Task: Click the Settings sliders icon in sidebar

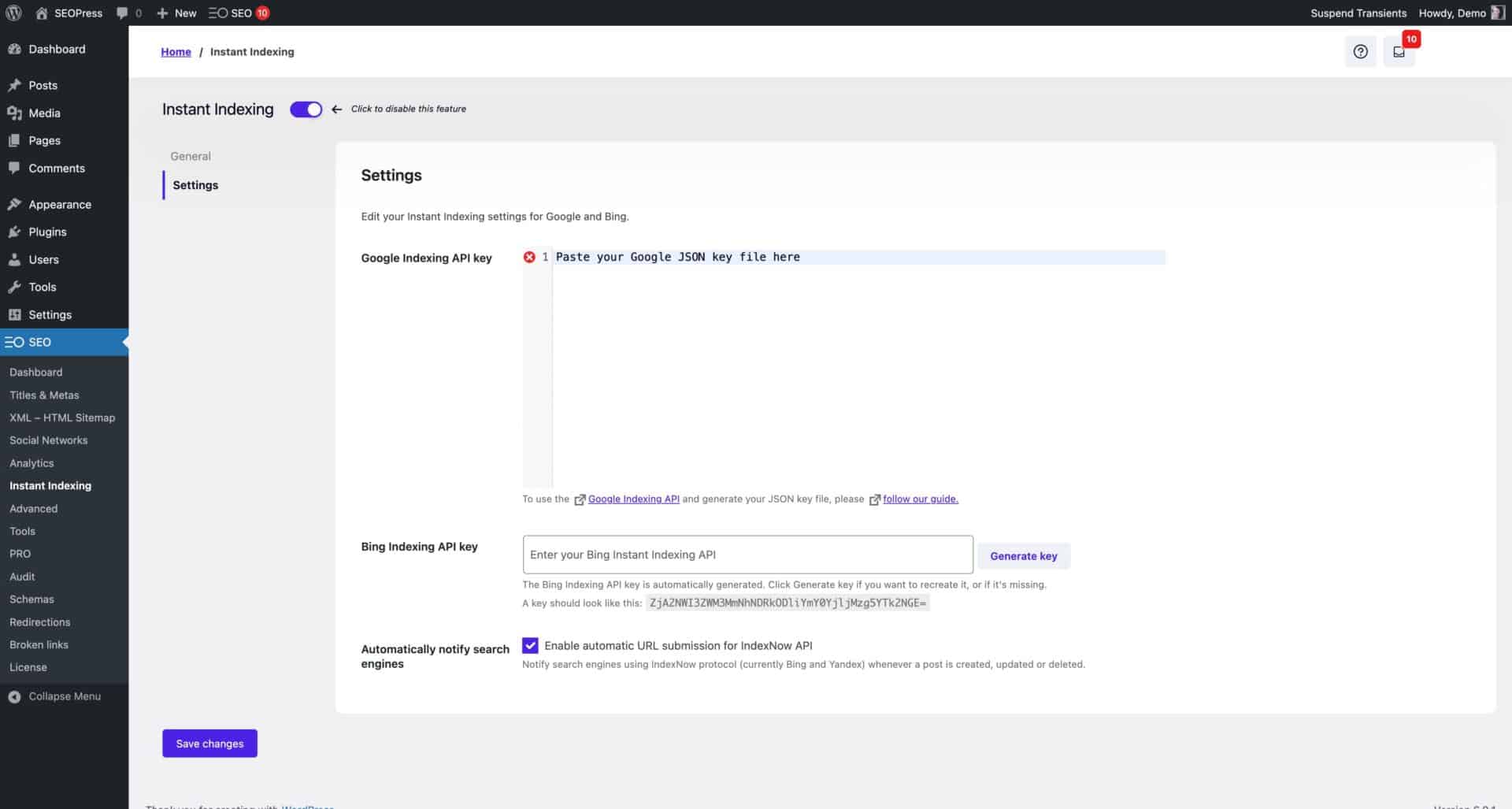Action: coord(14,314)
